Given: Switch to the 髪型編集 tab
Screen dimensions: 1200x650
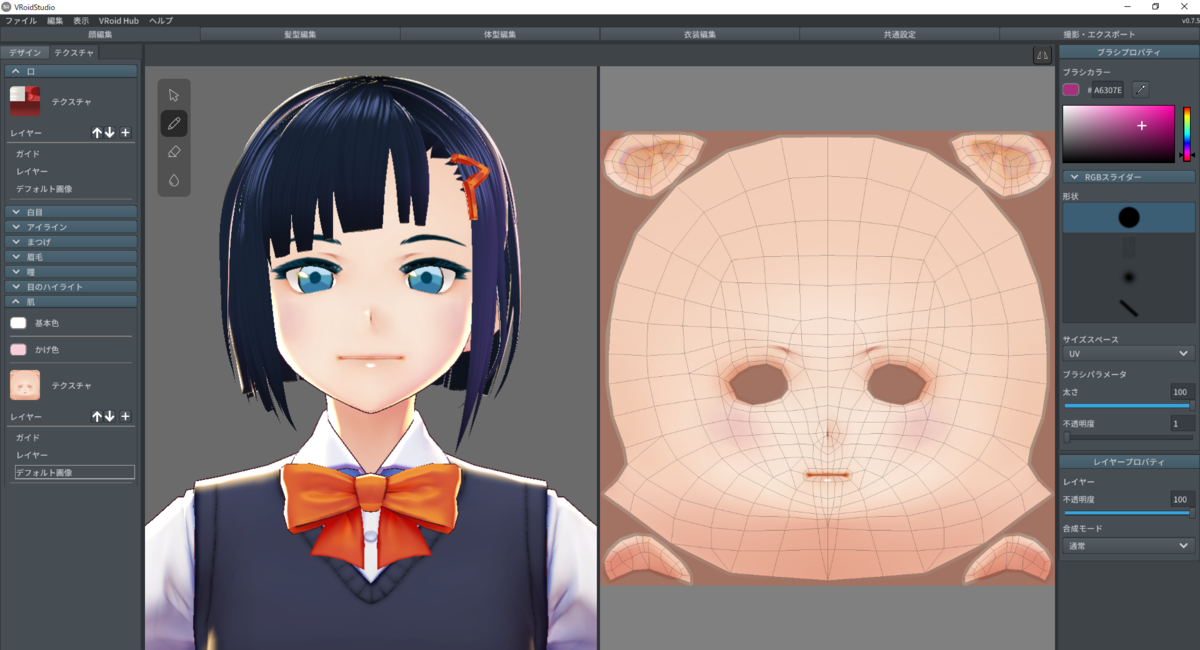Looking at the screenshot, I should tap(300, 34).
